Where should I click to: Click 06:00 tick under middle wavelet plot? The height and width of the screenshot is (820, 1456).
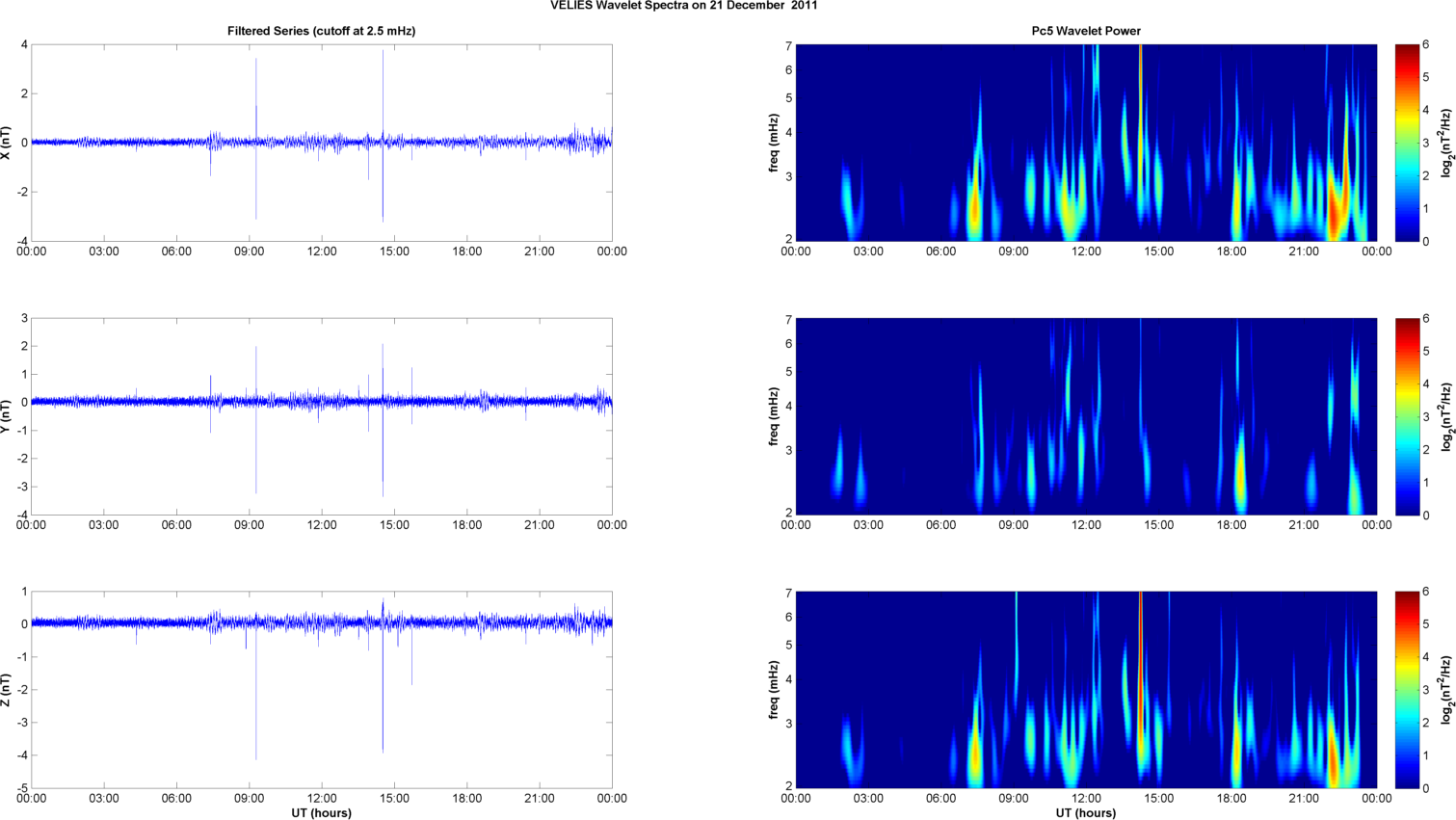[x=940, y=525]
